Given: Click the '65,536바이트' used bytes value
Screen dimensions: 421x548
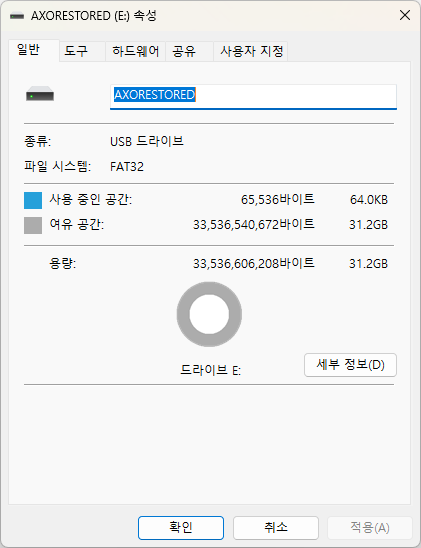Looking at the screenshot, I should [278, 199].
